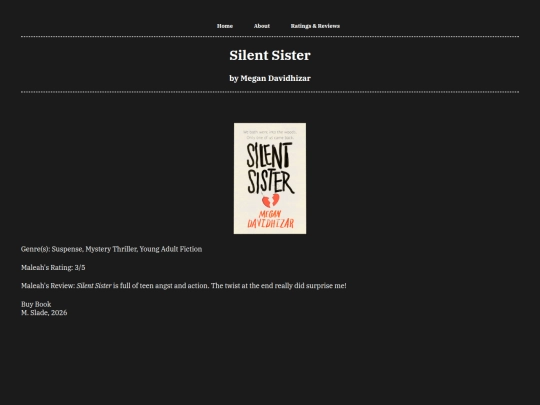This screenshot has width=540, height=405.
Task: Select the author line by Megan Davidhizar
Action: (270, 79)
